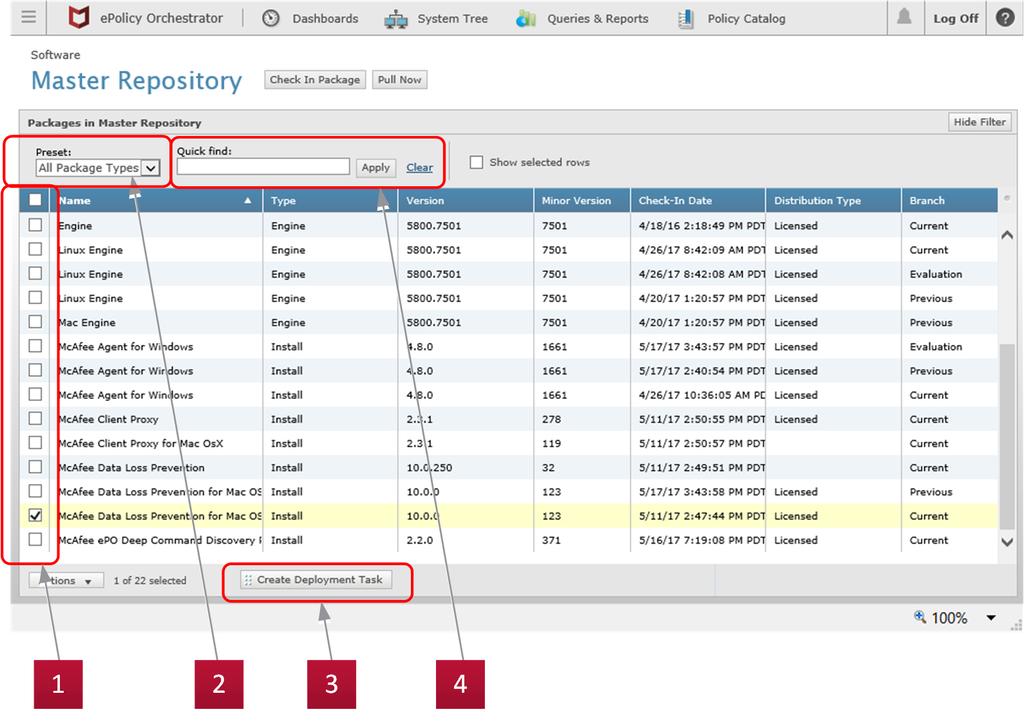Click the McAfee Client Proxy for Mac OsX name

click(140, 443)
